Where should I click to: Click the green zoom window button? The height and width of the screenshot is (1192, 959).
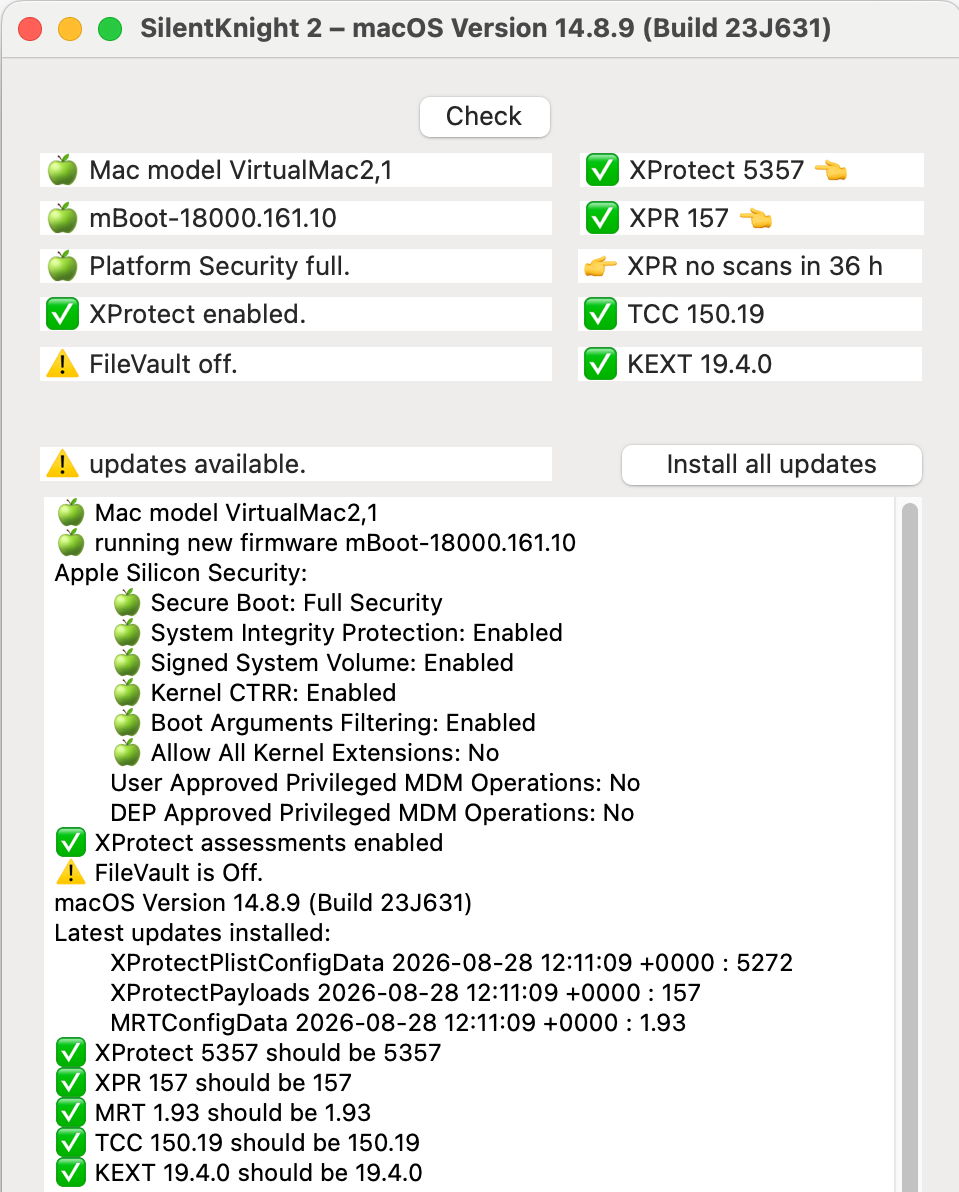click(x=110, y=29)
